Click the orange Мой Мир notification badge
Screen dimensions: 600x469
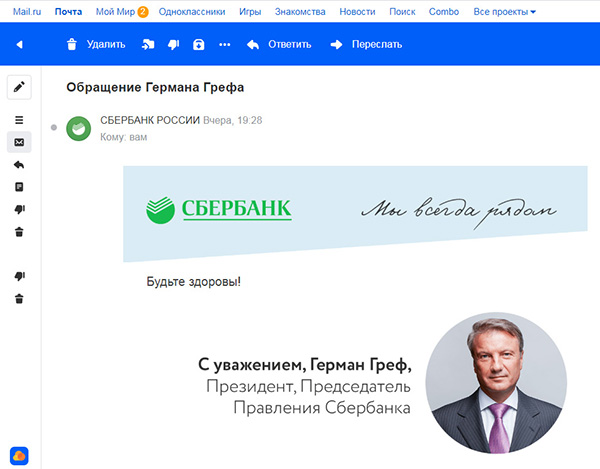point(143,12)
